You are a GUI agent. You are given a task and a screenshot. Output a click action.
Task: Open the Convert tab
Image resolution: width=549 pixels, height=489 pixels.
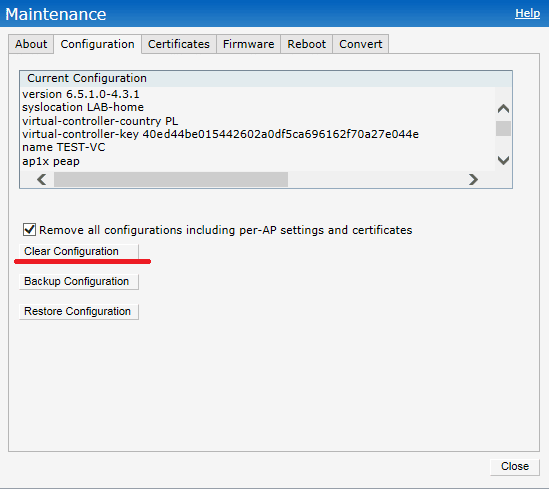[x=360, y=44]
